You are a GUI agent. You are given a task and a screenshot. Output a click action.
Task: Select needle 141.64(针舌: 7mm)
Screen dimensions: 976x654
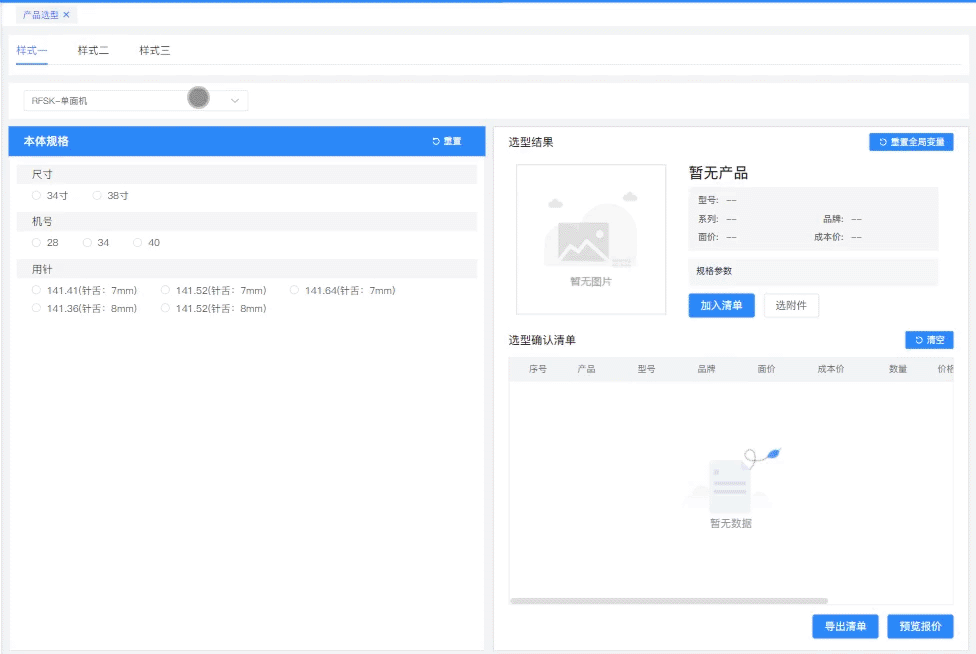click(342, 290)
